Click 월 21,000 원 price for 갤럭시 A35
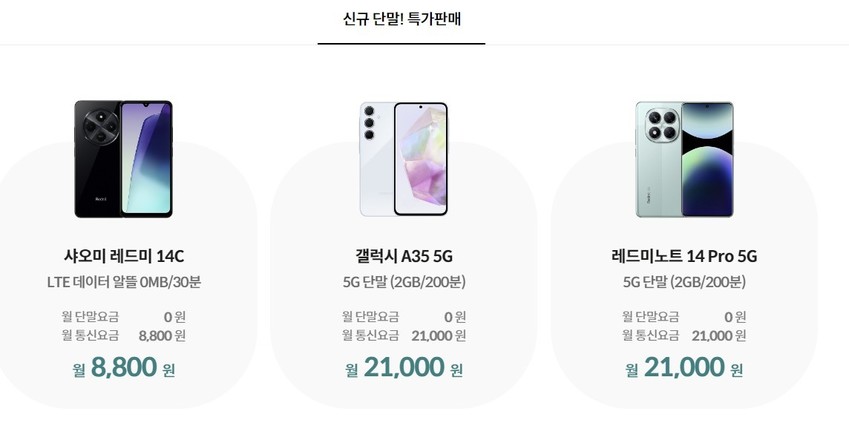The image size is (849, 426). tap(404, 368)
